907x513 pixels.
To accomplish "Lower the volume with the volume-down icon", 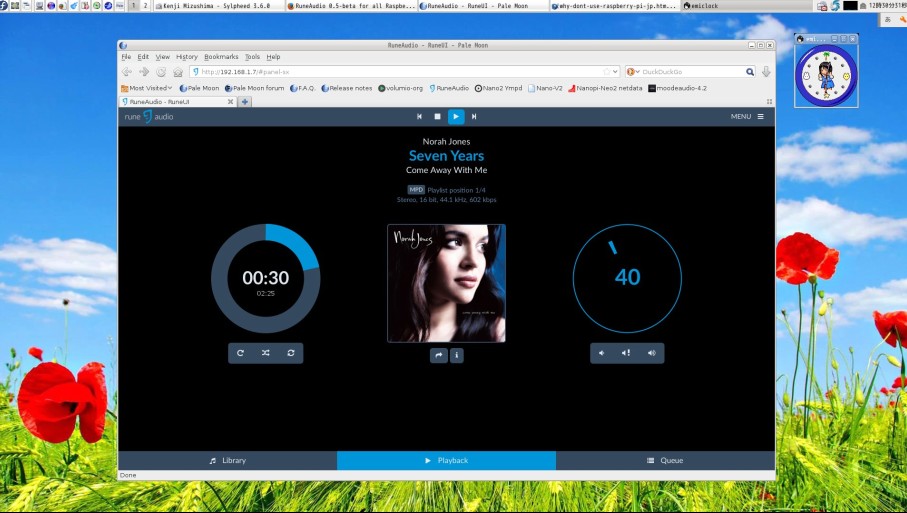I will pos(602,353).
